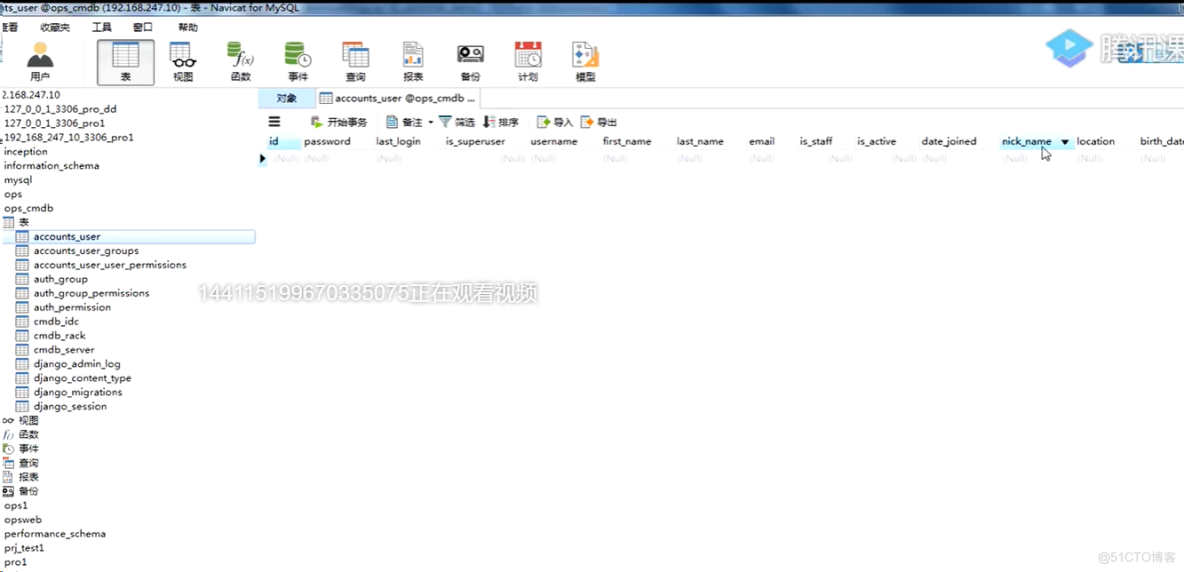Click the 导出 export button

pyautogui.click(x=599, y=122)
